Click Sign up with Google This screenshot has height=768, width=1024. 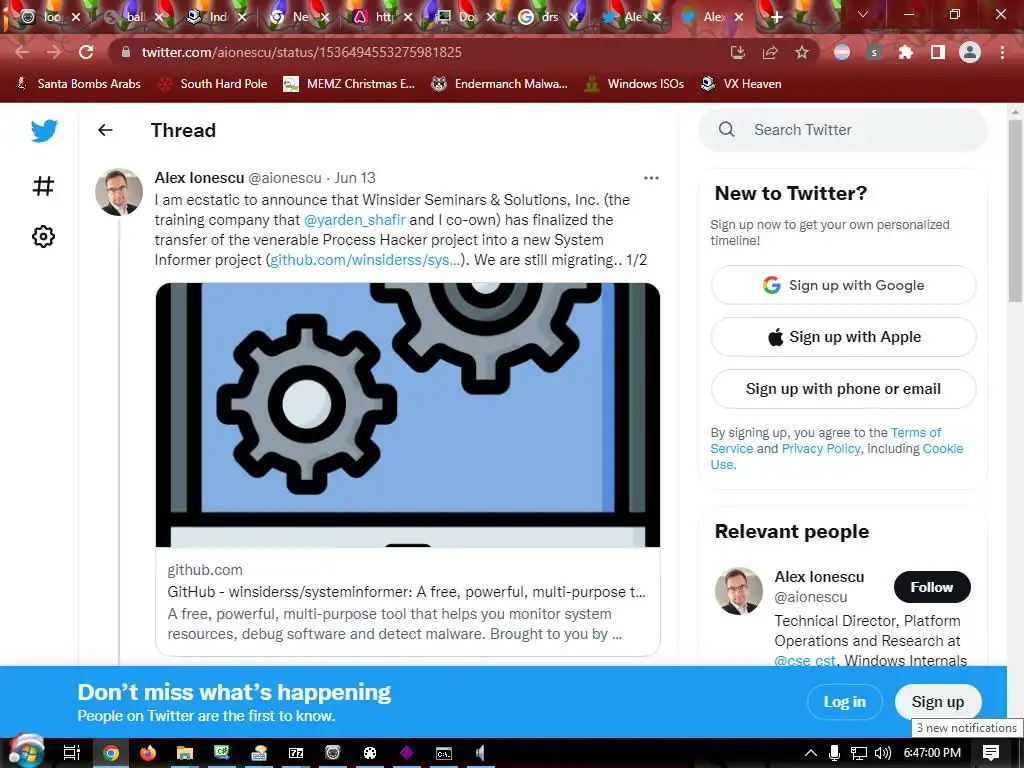pos(843,285)
